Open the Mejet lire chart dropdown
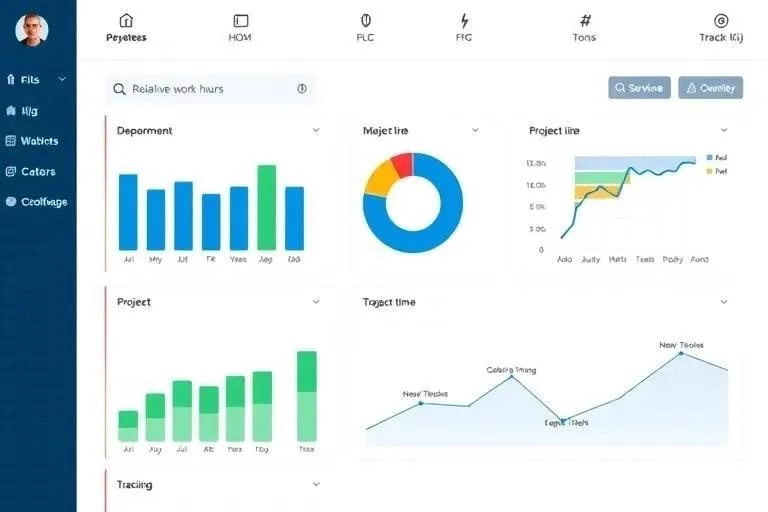 tap(475, 130)
